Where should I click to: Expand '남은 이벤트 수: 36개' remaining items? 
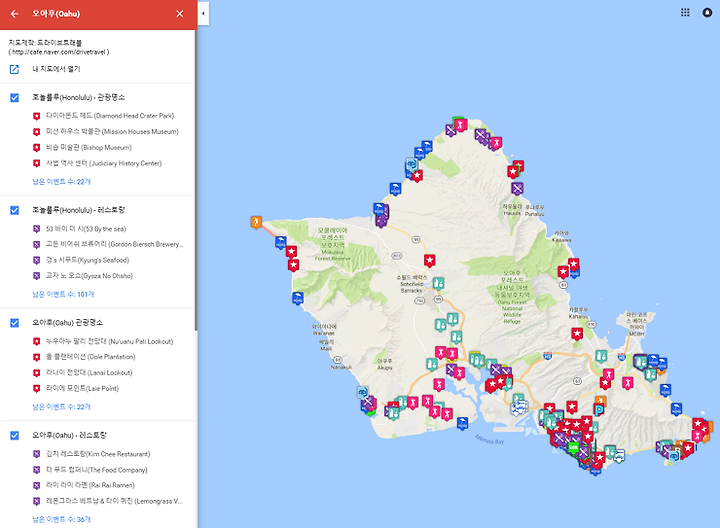(62, 519)
